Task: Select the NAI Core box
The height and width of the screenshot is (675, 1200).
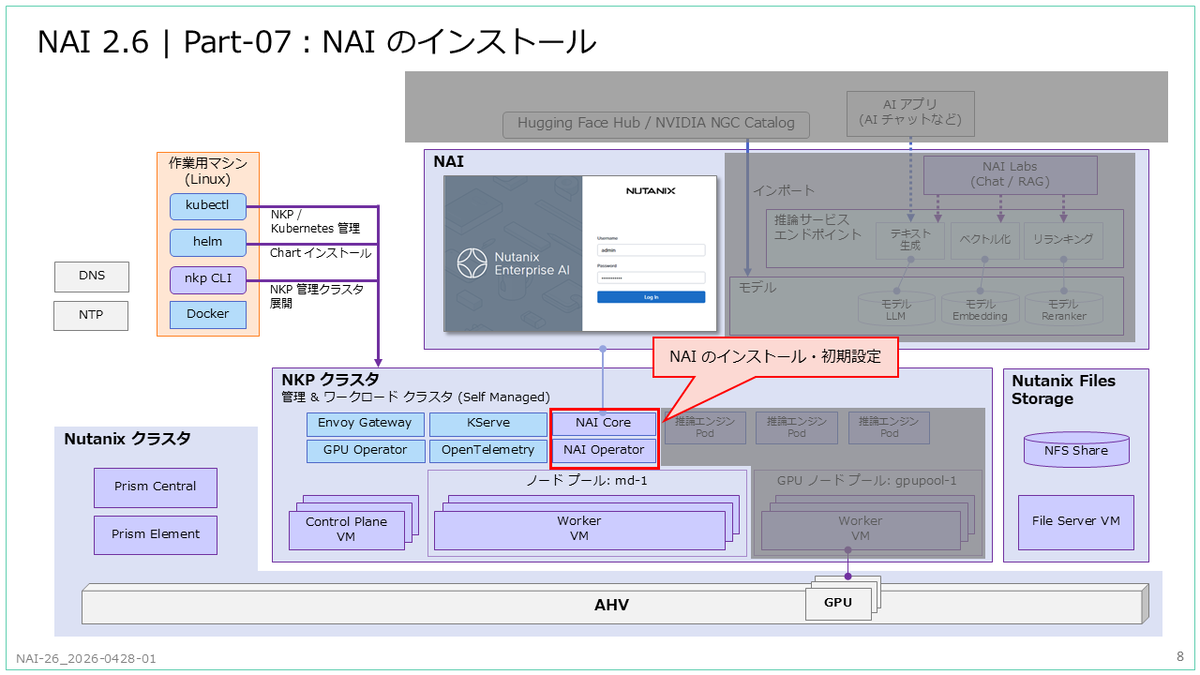Action: coord(604,423)
